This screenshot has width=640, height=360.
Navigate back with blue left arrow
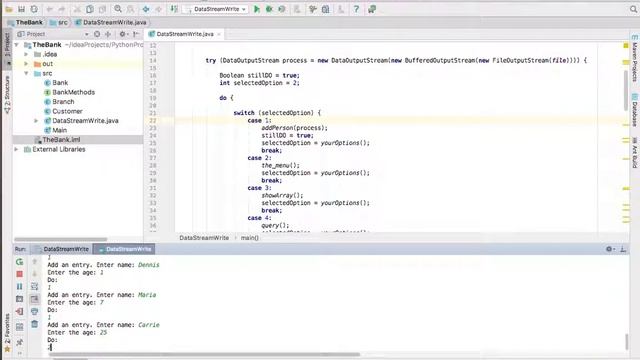pos(146,9)
